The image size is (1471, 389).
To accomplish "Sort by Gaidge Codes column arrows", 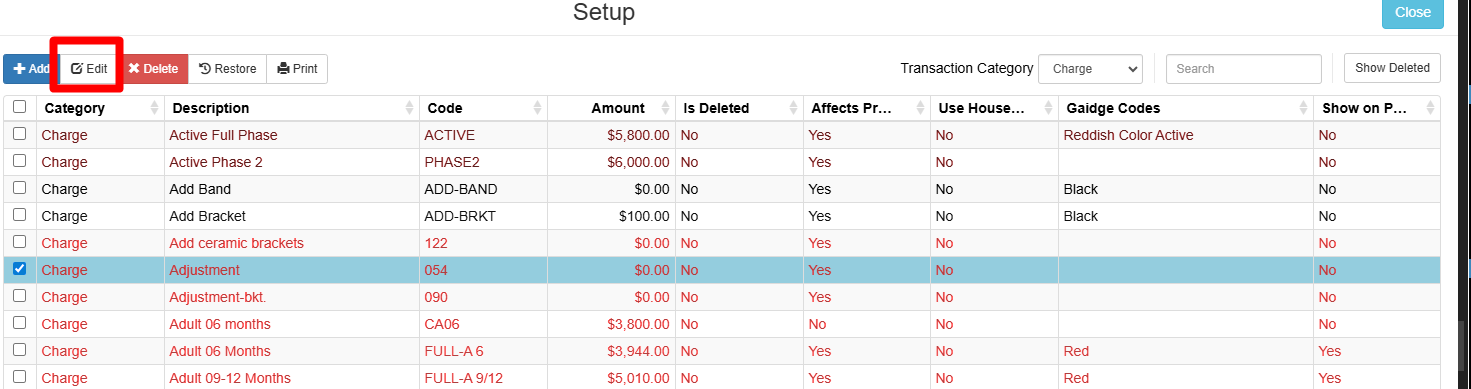I will tap(1304, 108).
